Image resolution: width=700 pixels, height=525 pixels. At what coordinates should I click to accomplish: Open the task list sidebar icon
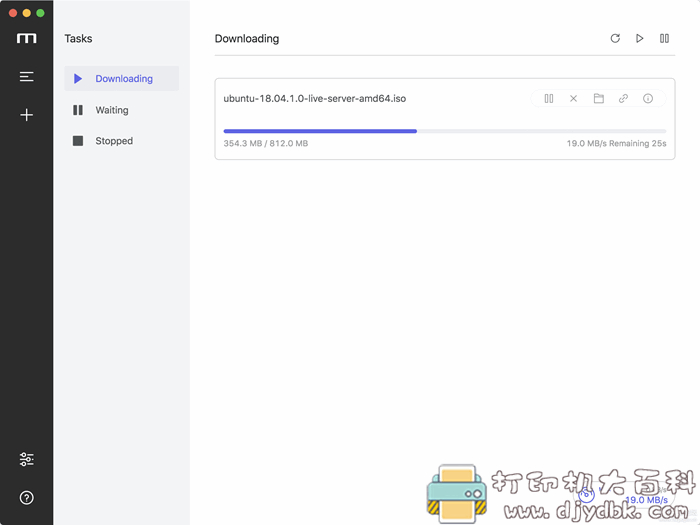26,77
